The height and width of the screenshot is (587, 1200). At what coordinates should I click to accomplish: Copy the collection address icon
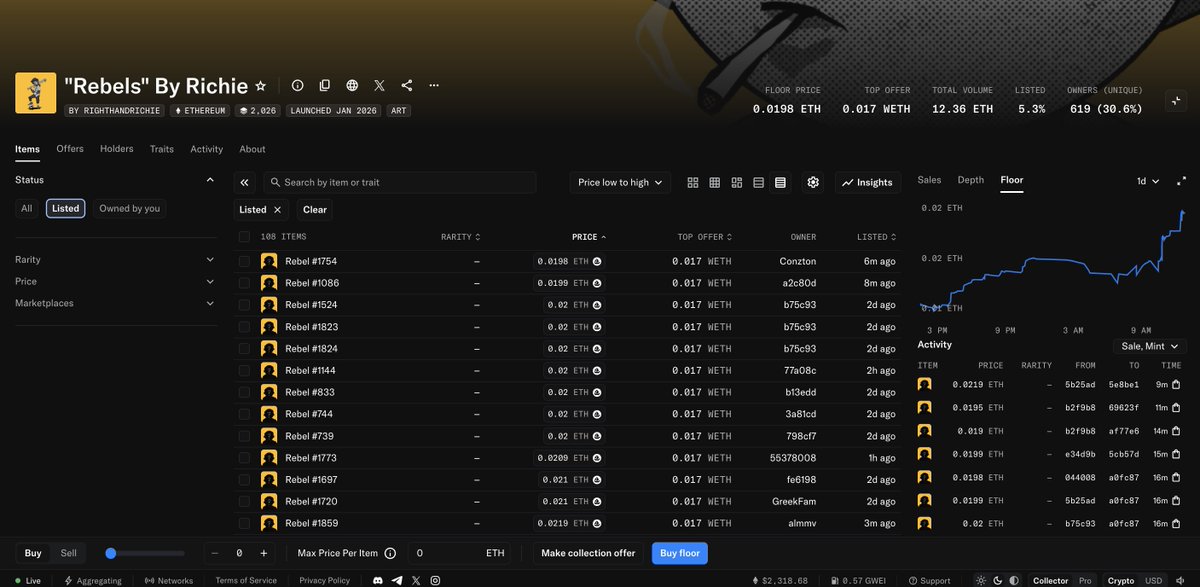[325, 86]
